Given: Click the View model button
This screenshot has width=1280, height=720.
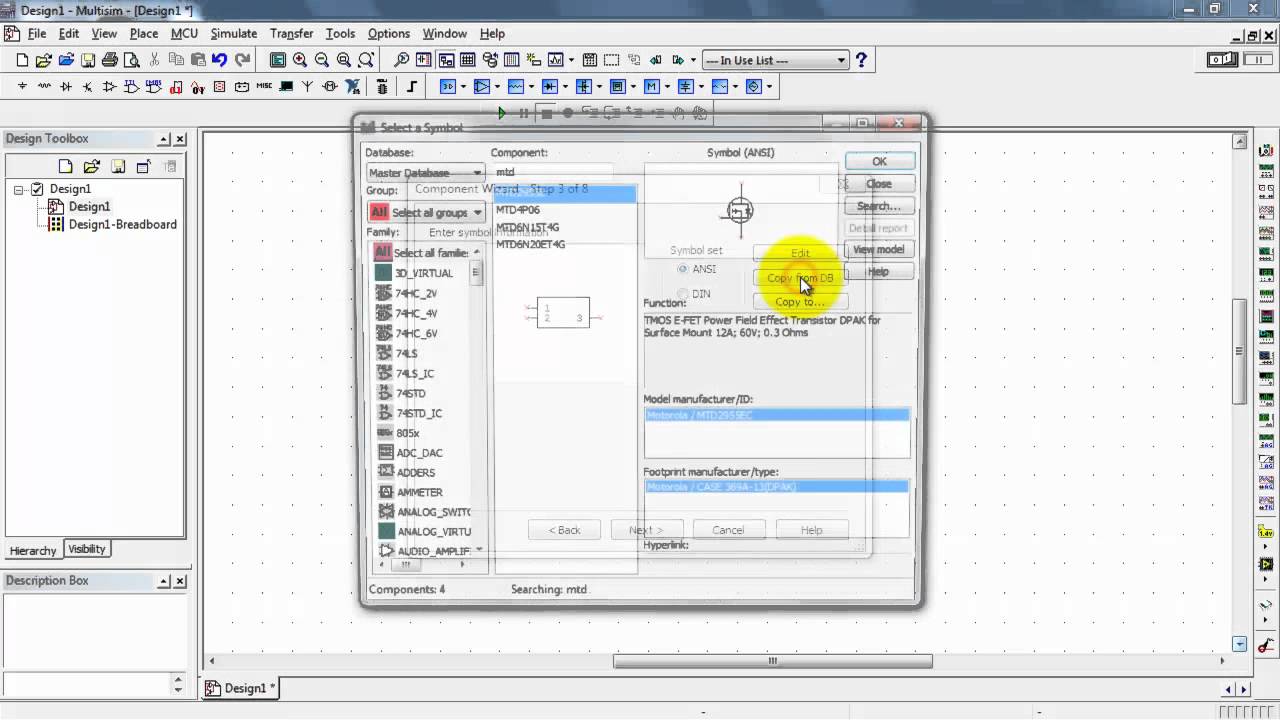Looking at the screenshot, I should 879,249.
